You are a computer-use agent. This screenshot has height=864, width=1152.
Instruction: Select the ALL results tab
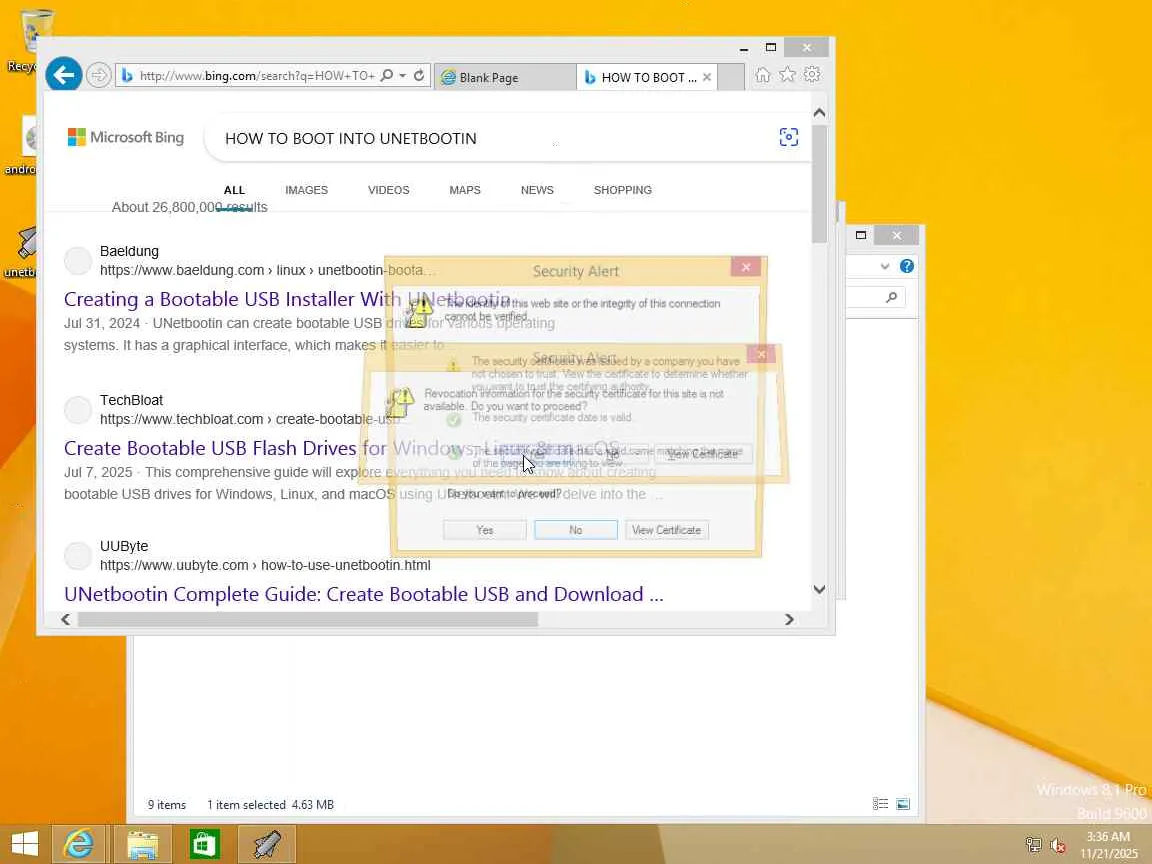pos(234,190)
